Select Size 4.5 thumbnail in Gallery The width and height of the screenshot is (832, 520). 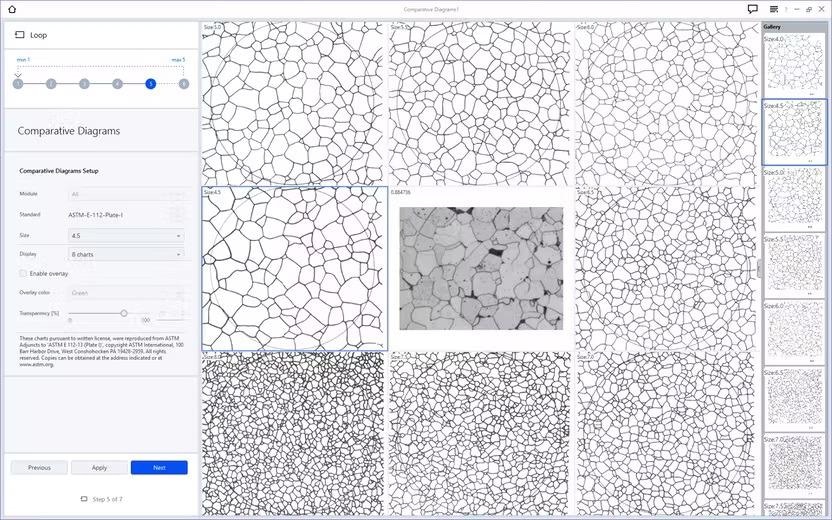coord(794,132)
